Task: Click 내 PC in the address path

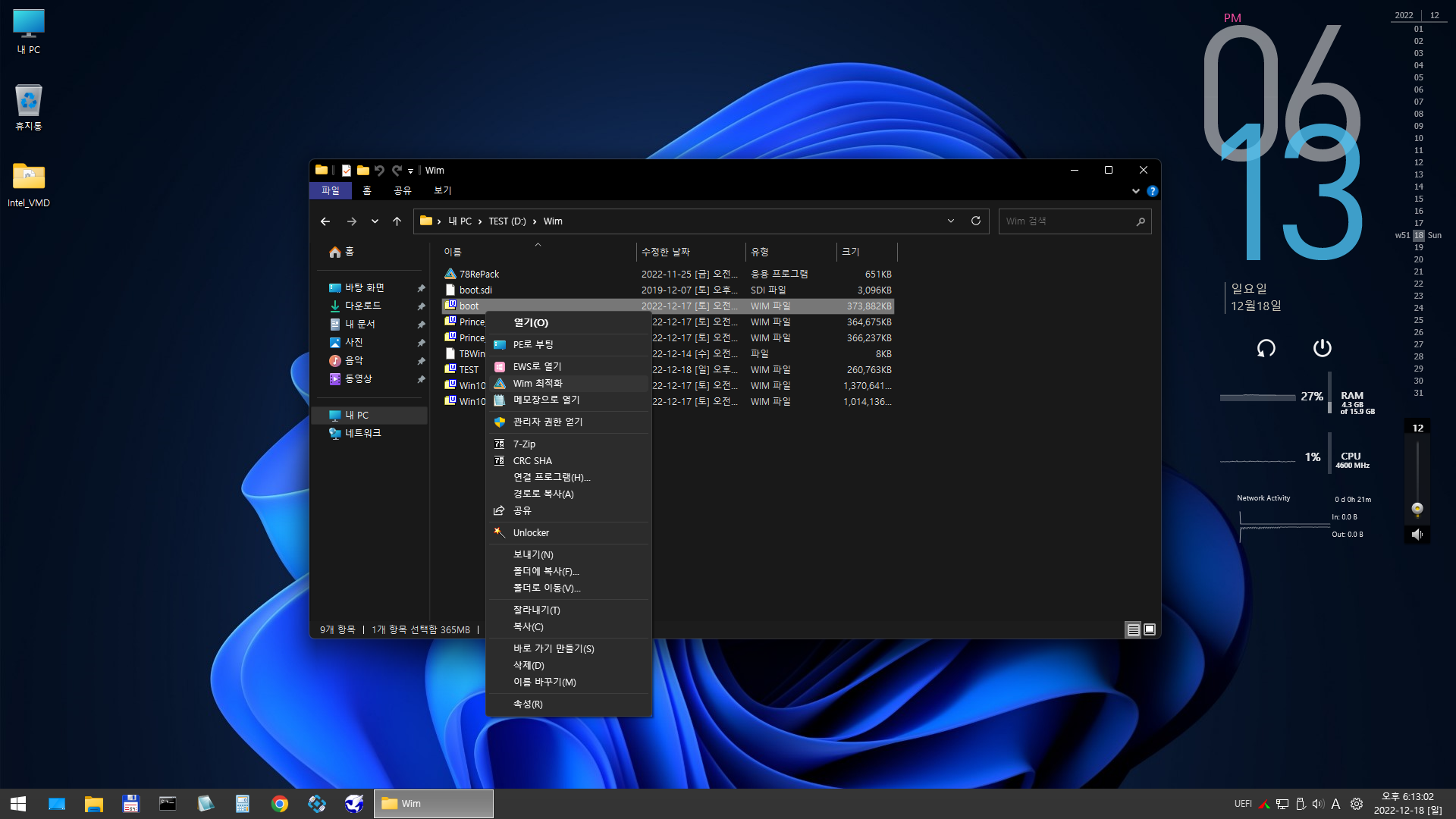Action: (460, 221)
